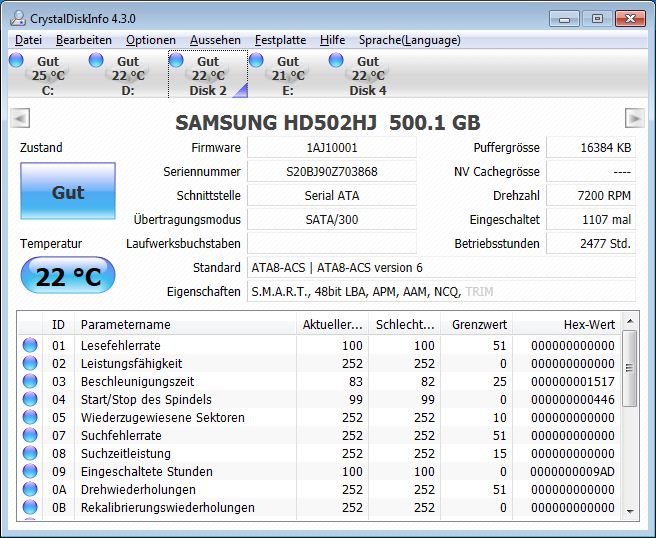Viewport: 656px width, 538px height.
Task: Close the CrystalDiskInfo window
Action: coord(630,19)
